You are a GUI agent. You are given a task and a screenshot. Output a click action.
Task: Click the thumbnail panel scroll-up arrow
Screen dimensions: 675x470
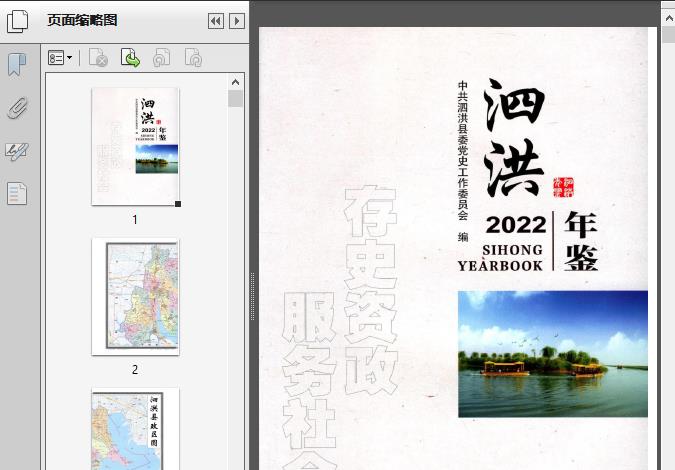235,82
